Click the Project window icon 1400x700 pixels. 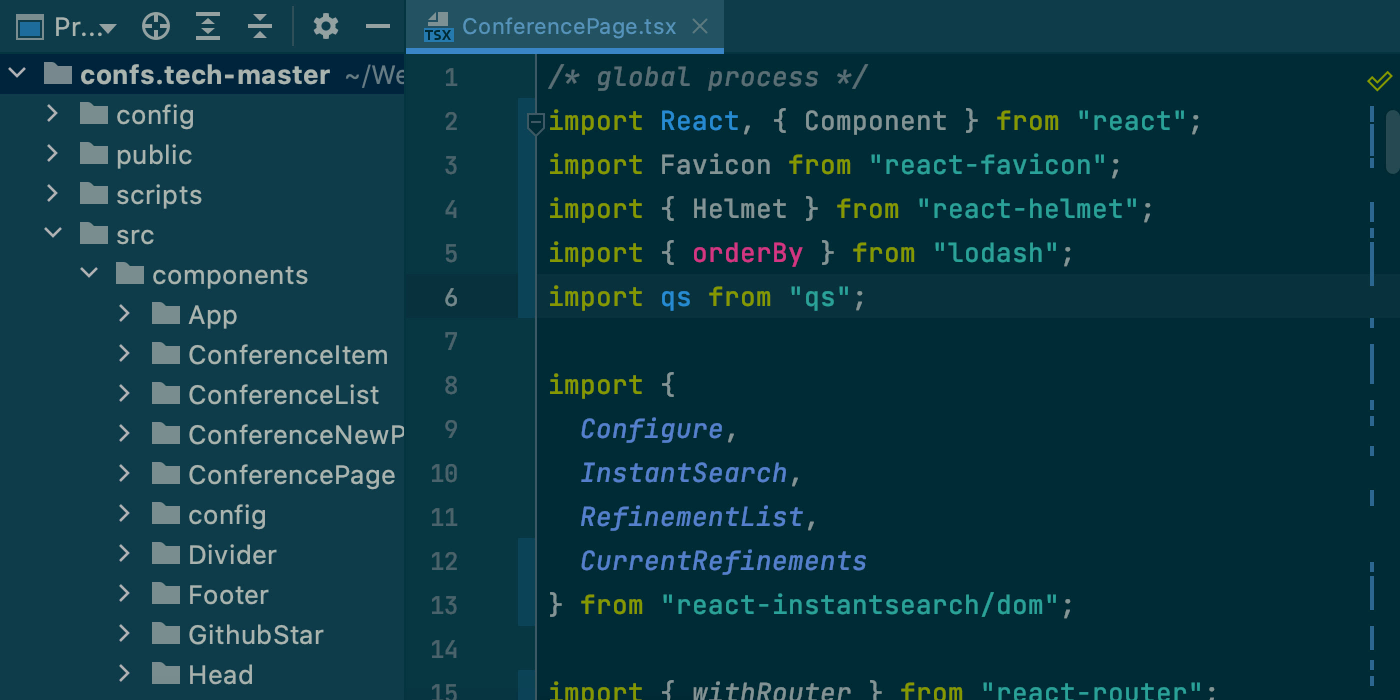30,28
